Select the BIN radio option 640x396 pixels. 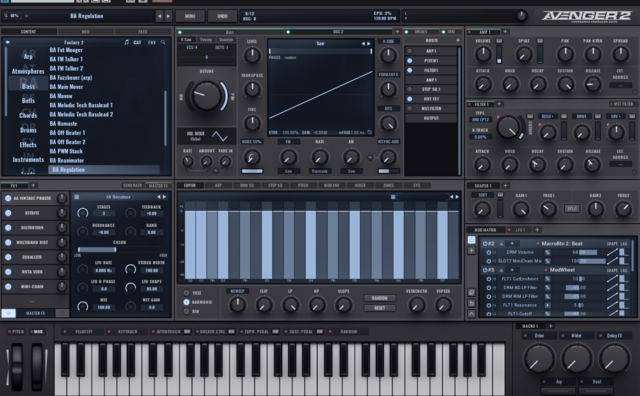tap(186, 311)
